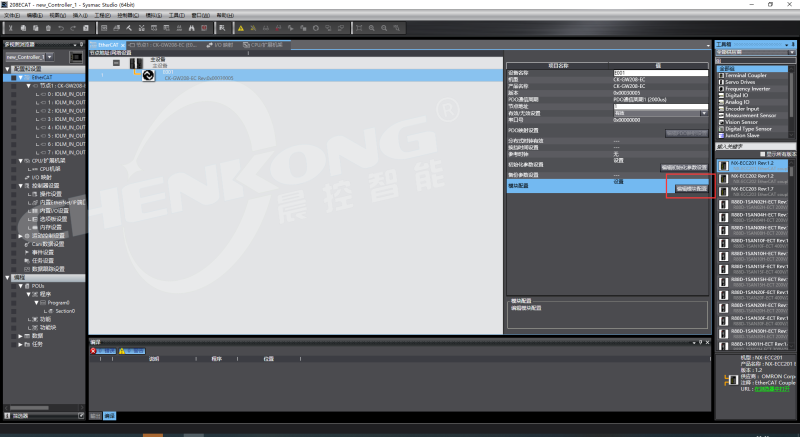Click the Zoom In magnifier icon

[x=371, y=28]
